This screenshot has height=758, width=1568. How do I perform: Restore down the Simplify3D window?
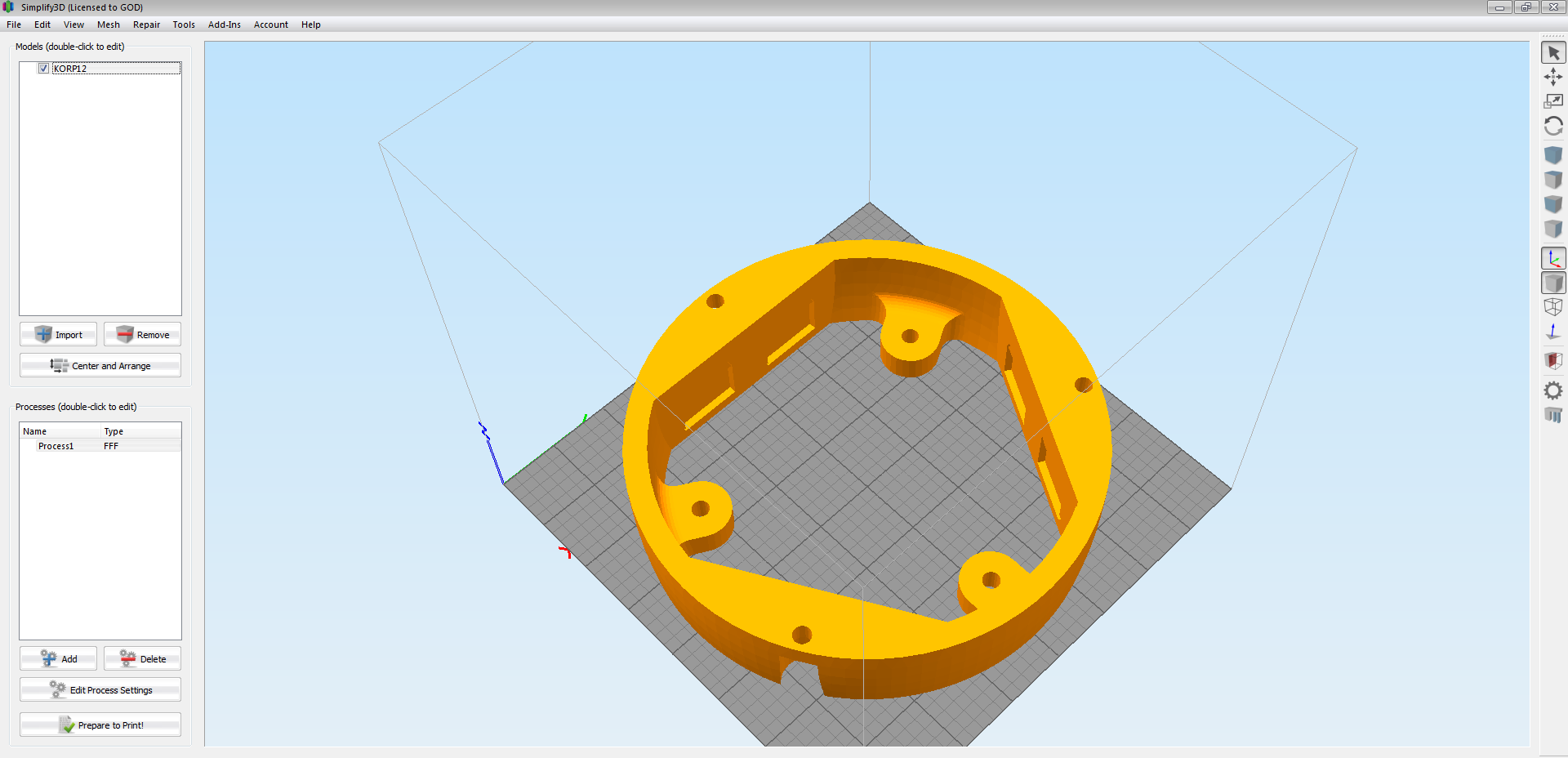tap(1526, 7)
